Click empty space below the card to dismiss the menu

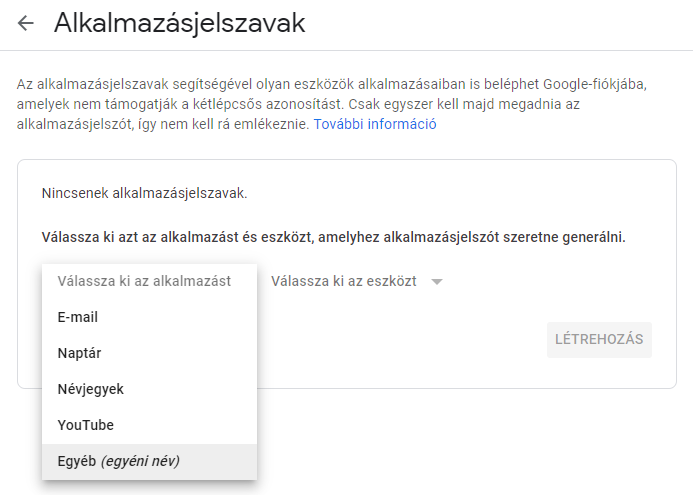click(450, 440)
